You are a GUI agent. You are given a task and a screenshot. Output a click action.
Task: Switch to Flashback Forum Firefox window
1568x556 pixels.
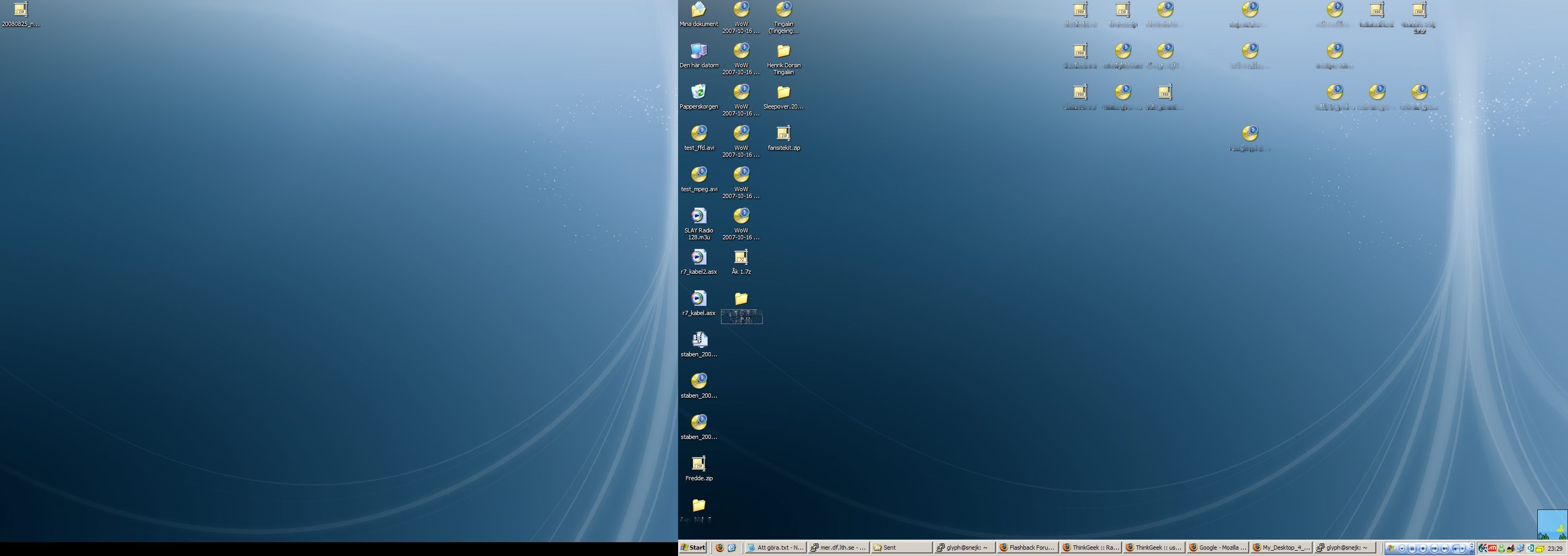point(1028,548)
